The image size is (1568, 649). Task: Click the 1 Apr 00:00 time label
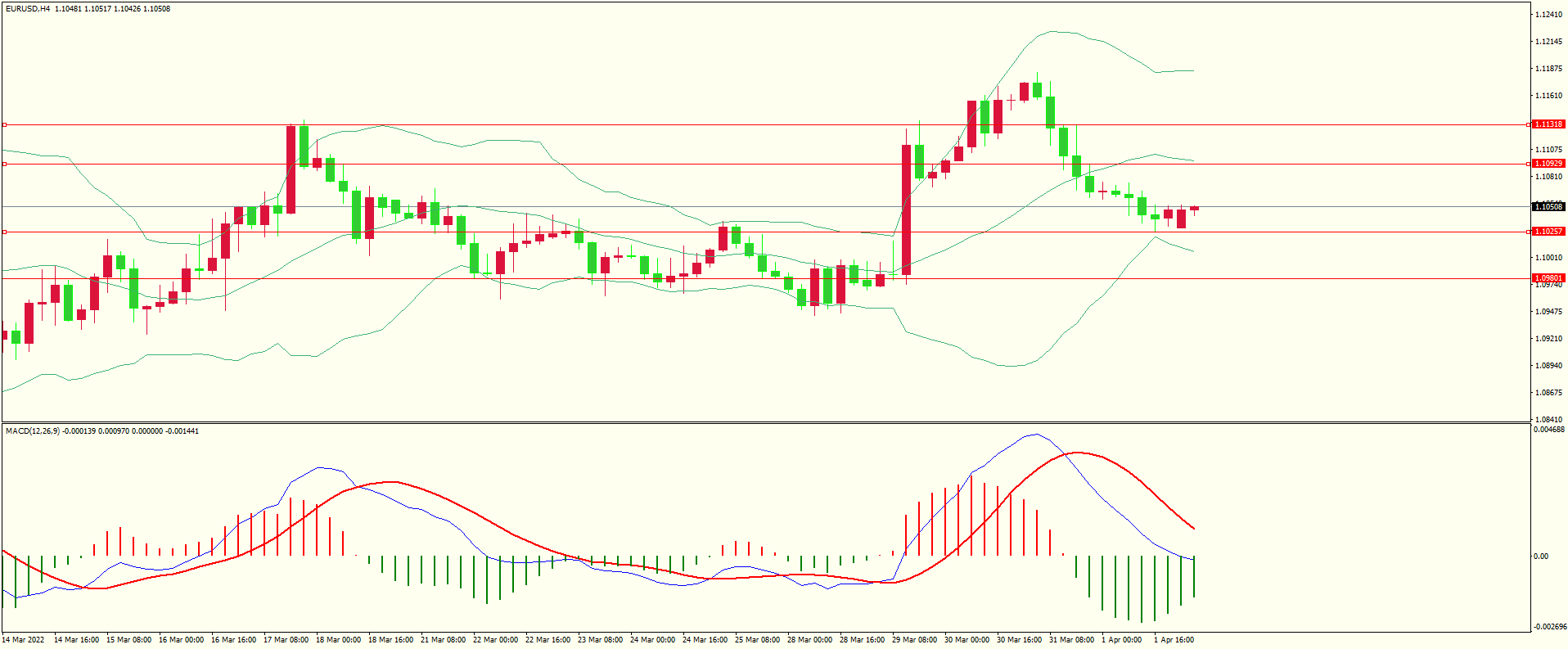pos(1122,640)
